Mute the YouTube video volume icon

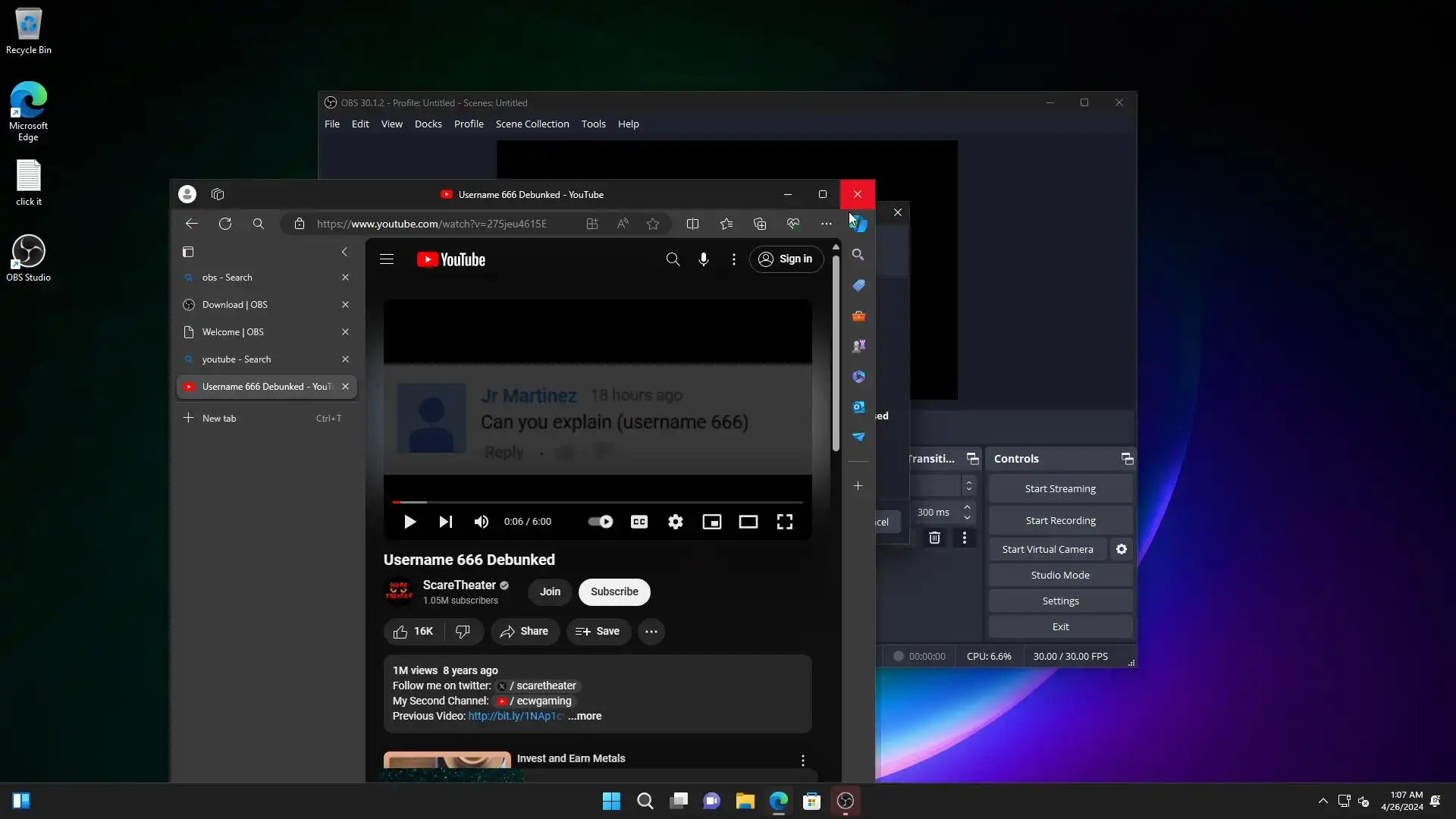click(481, 522)
